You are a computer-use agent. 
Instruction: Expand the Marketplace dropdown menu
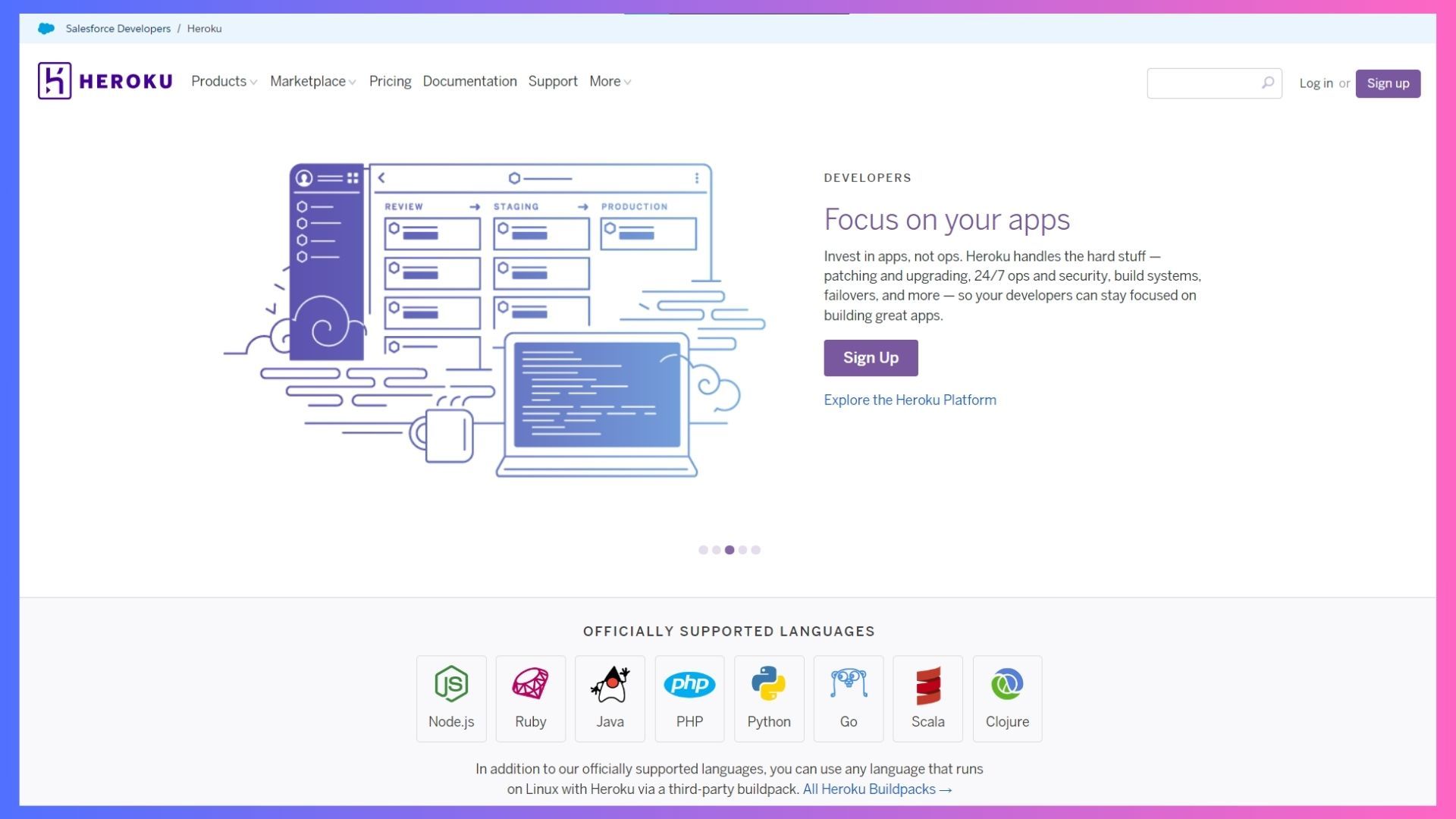pyautogui.click(x=313, y=81)
